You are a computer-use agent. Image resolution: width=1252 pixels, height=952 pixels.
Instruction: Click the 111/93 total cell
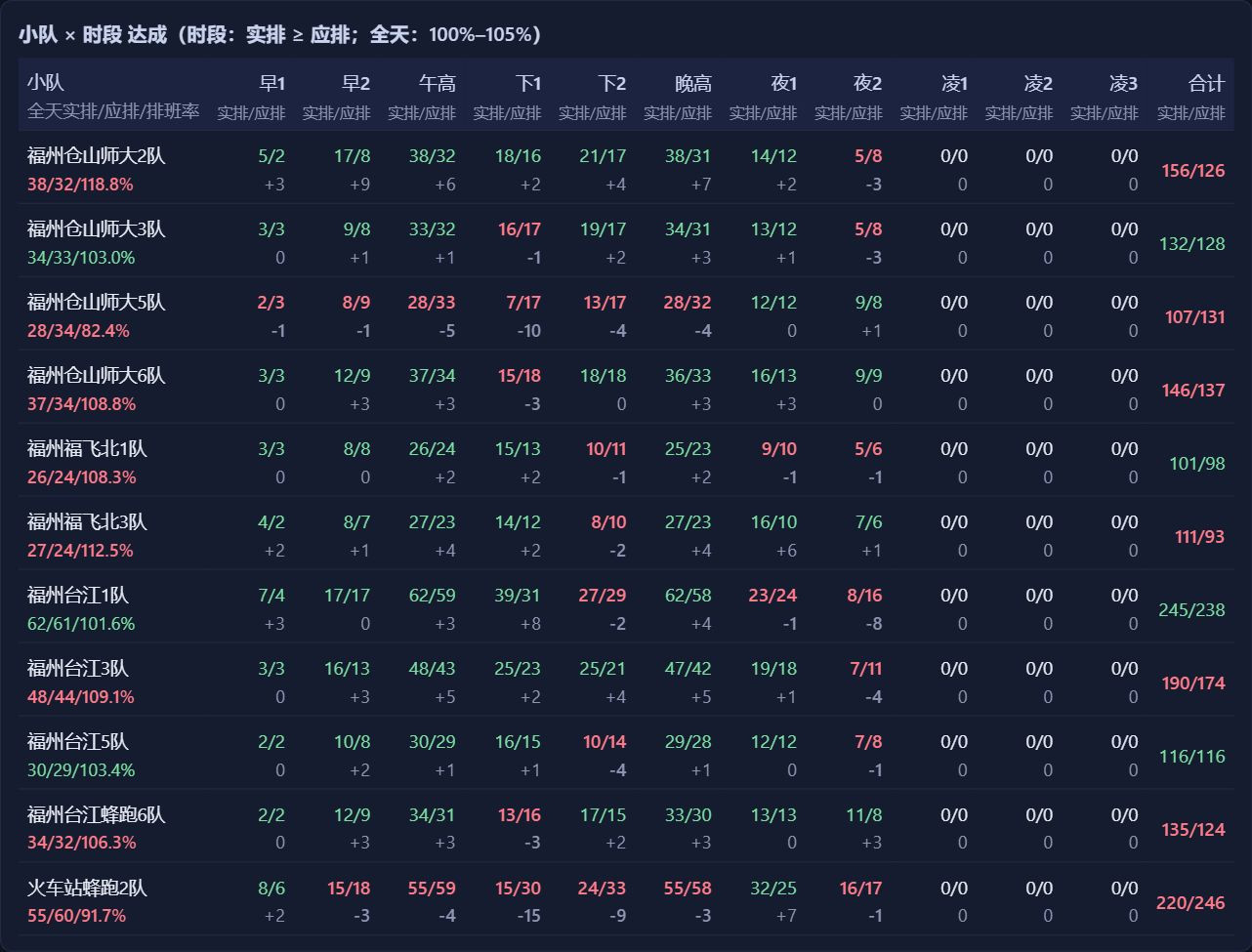(x=1199, y=536)
